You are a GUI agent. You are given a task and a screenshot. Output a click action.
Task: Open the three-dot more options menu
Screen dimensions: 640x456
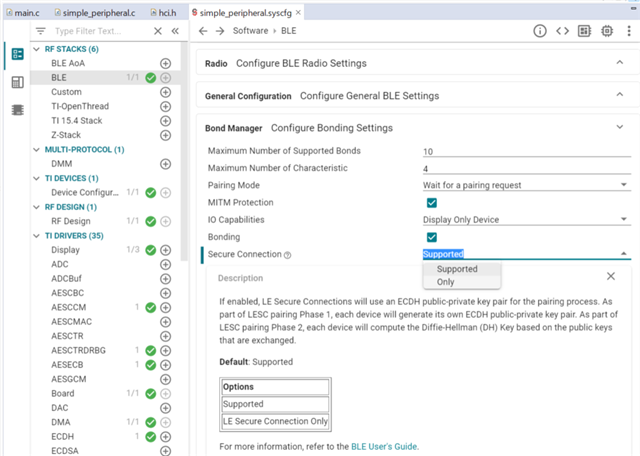coord(629,31)
